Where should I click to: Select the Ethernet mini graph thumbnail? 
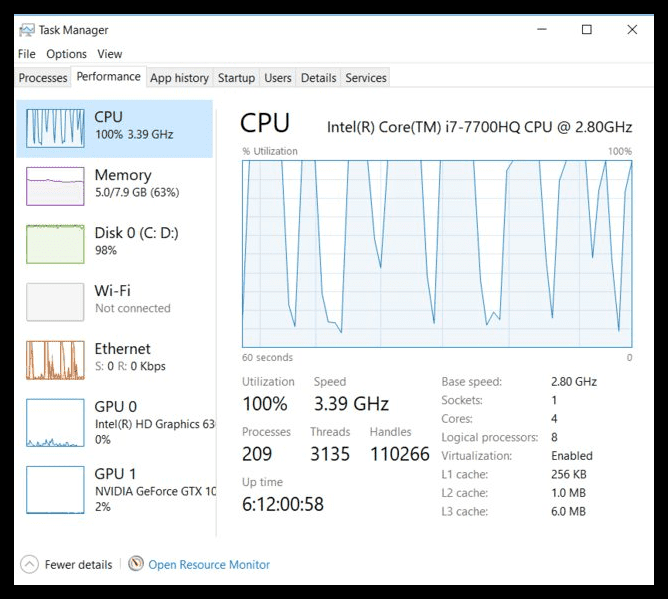tap(55, 360)
